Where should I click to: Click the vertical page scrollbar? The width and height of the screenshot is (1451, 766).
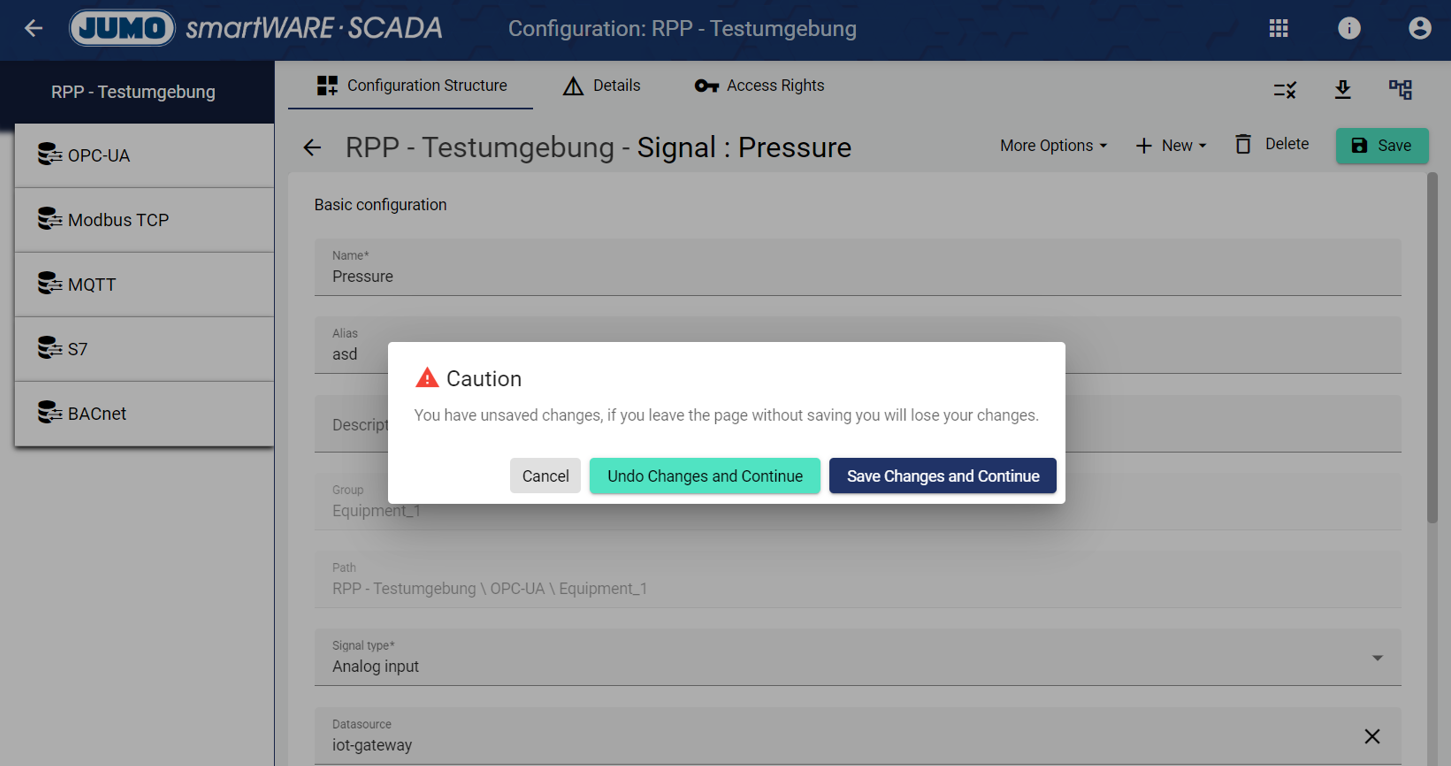pyautogui.click(x=1432, y=350)
